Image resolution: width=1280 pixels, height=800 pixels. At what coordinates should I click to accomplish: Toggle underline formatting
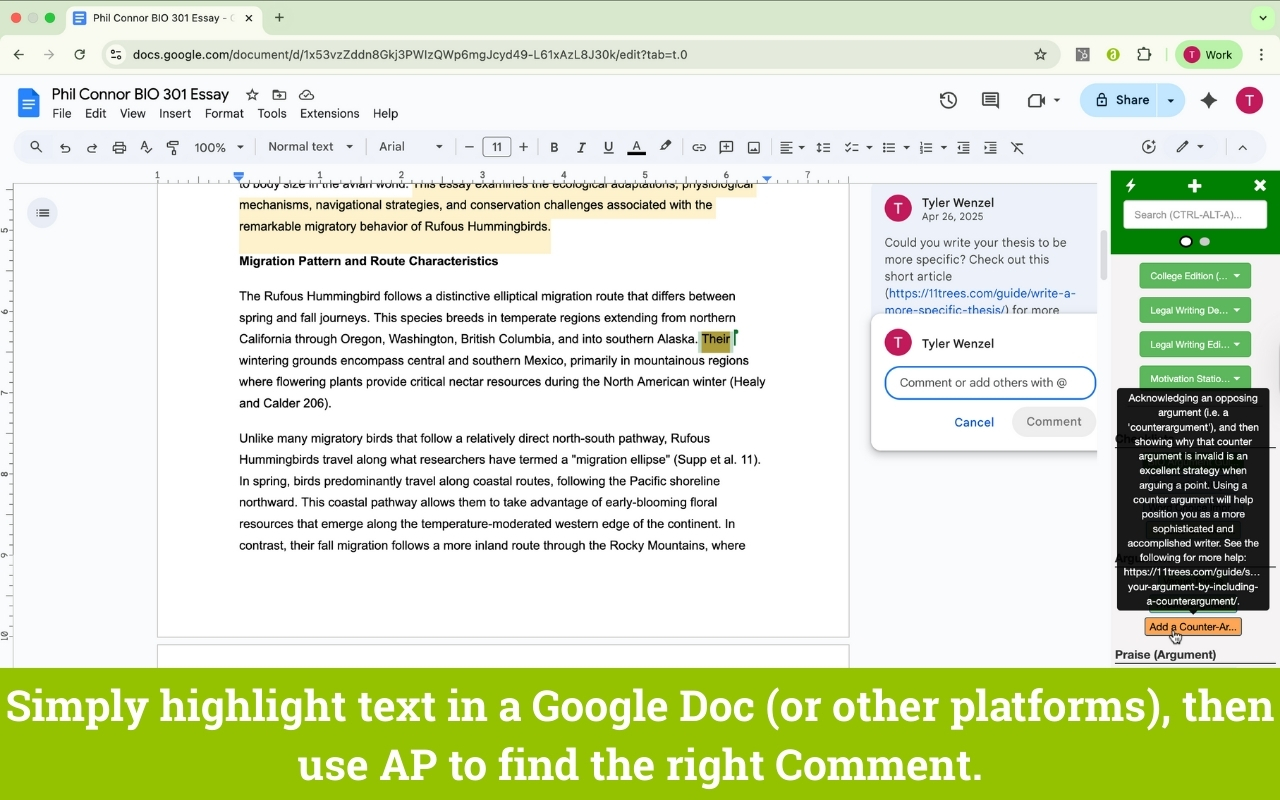(608, 147)
